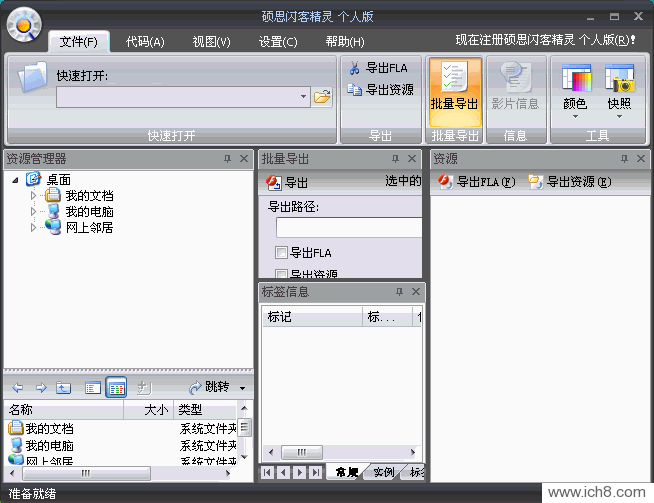Image resolution: width=654 pixels, height=503 pixels.
Task: Go to next tab with the arrow
Action: (300, 472)
